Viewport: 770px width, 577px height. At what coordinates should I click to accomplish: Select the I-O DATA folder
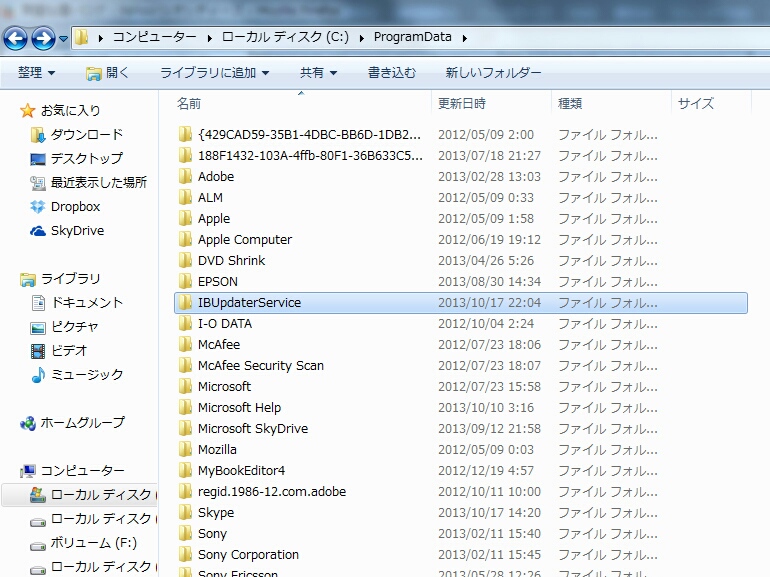coord(225,324)
